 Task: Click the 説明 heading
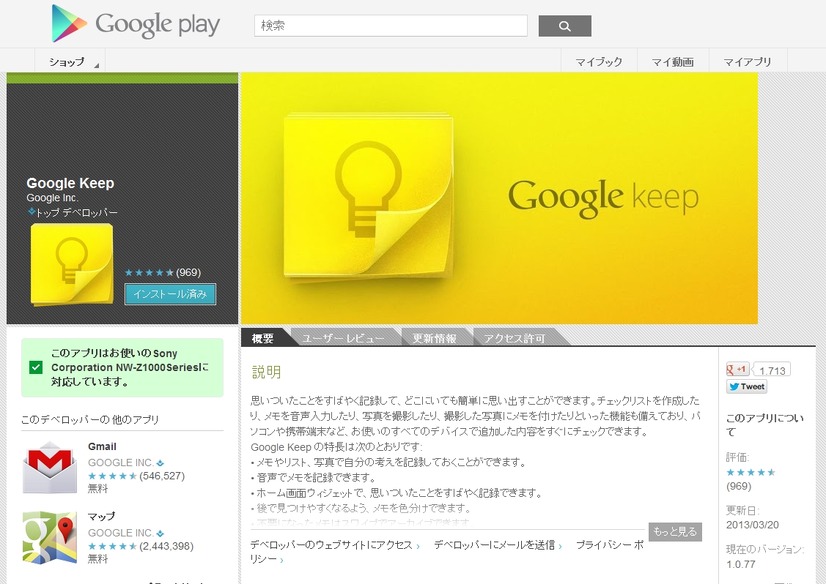click(266, 372)
